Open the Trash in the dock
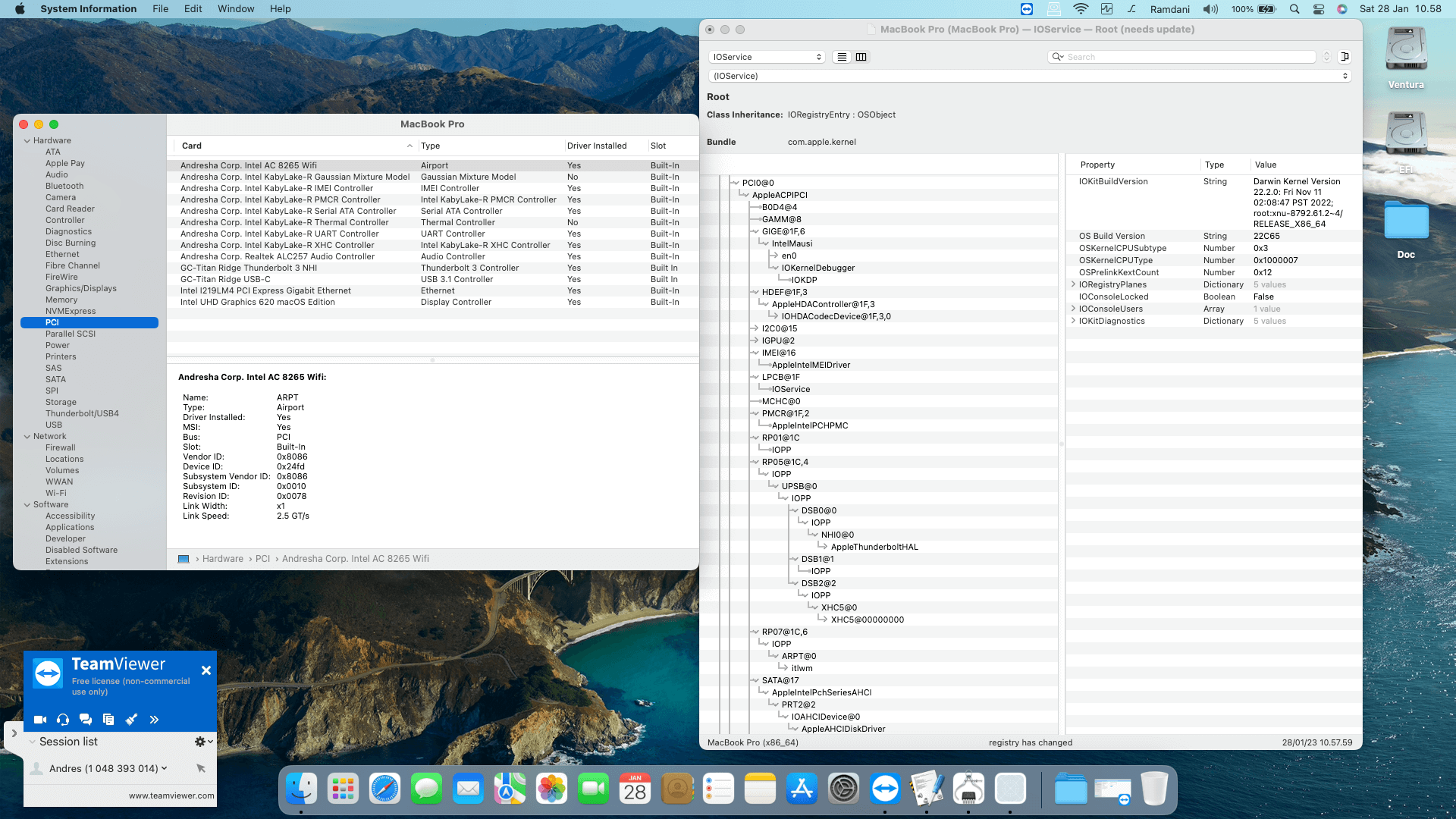1456x819 pixels. [1154, 789]
